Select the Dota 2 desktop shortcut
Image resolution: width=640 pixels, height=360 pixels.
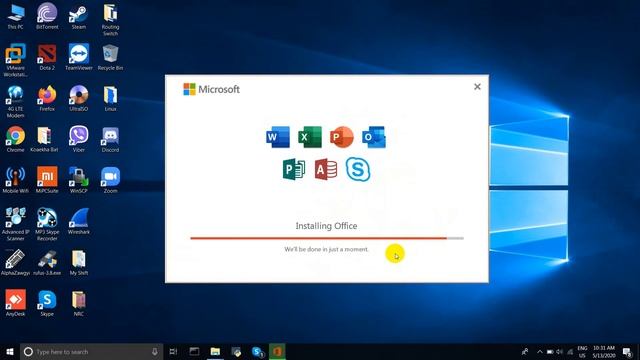pos(47,57)
